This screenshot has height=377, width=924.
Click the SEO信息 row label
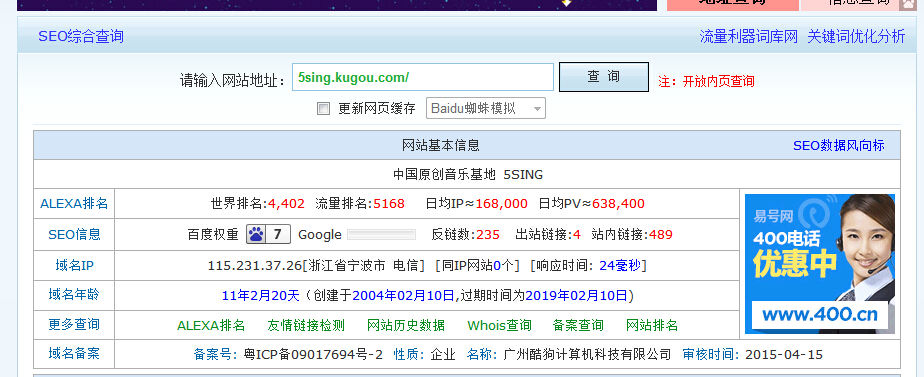[74, 234]
